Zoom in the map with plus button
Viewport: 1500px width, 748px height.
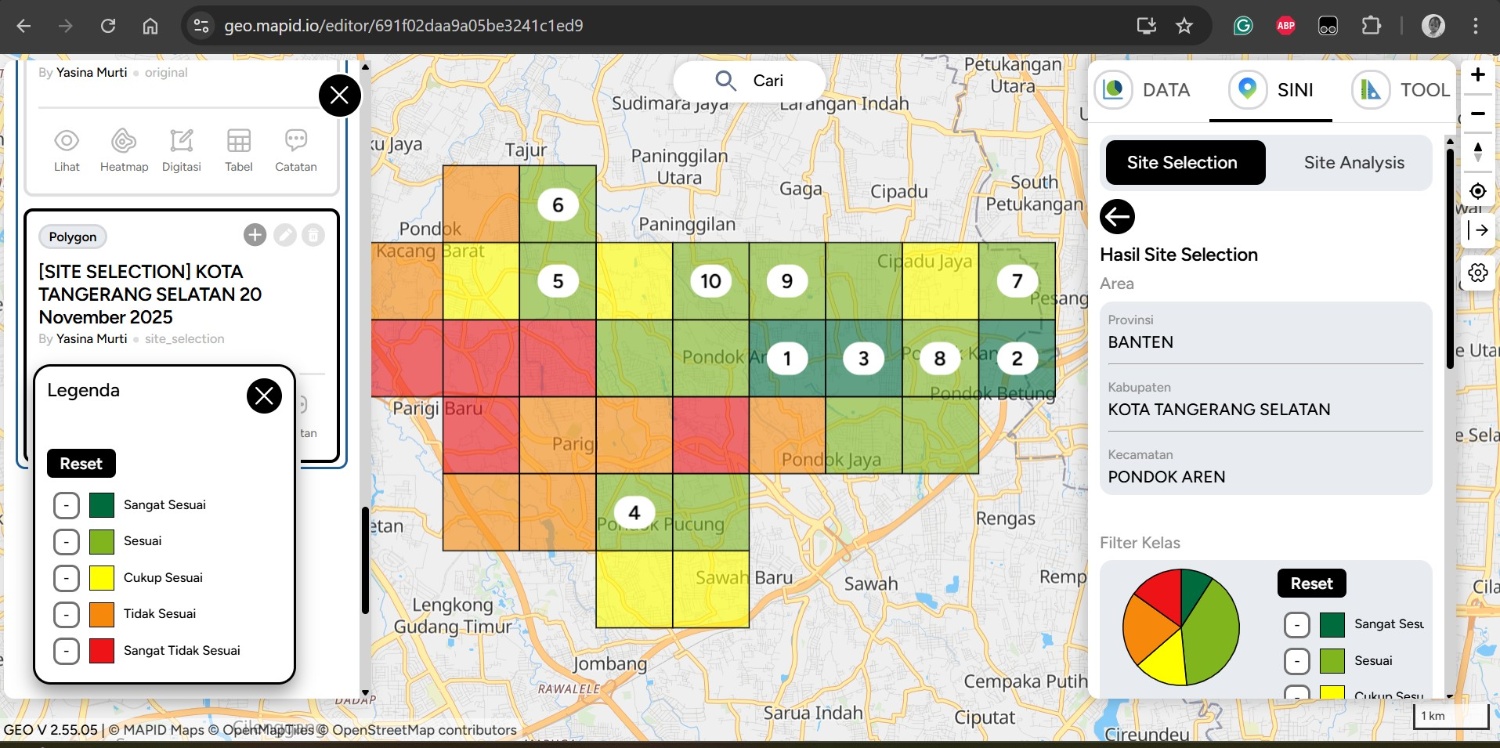pyautogui.click(x=1477, y=75)
